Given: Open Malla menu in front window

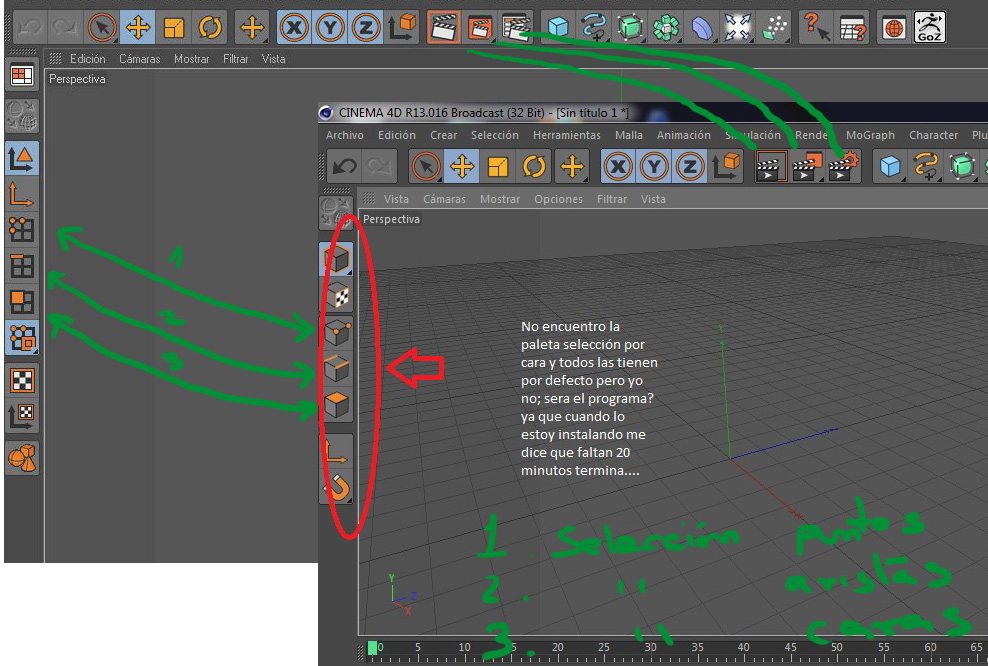Looking at the screenshot, I should coord(629,135).
